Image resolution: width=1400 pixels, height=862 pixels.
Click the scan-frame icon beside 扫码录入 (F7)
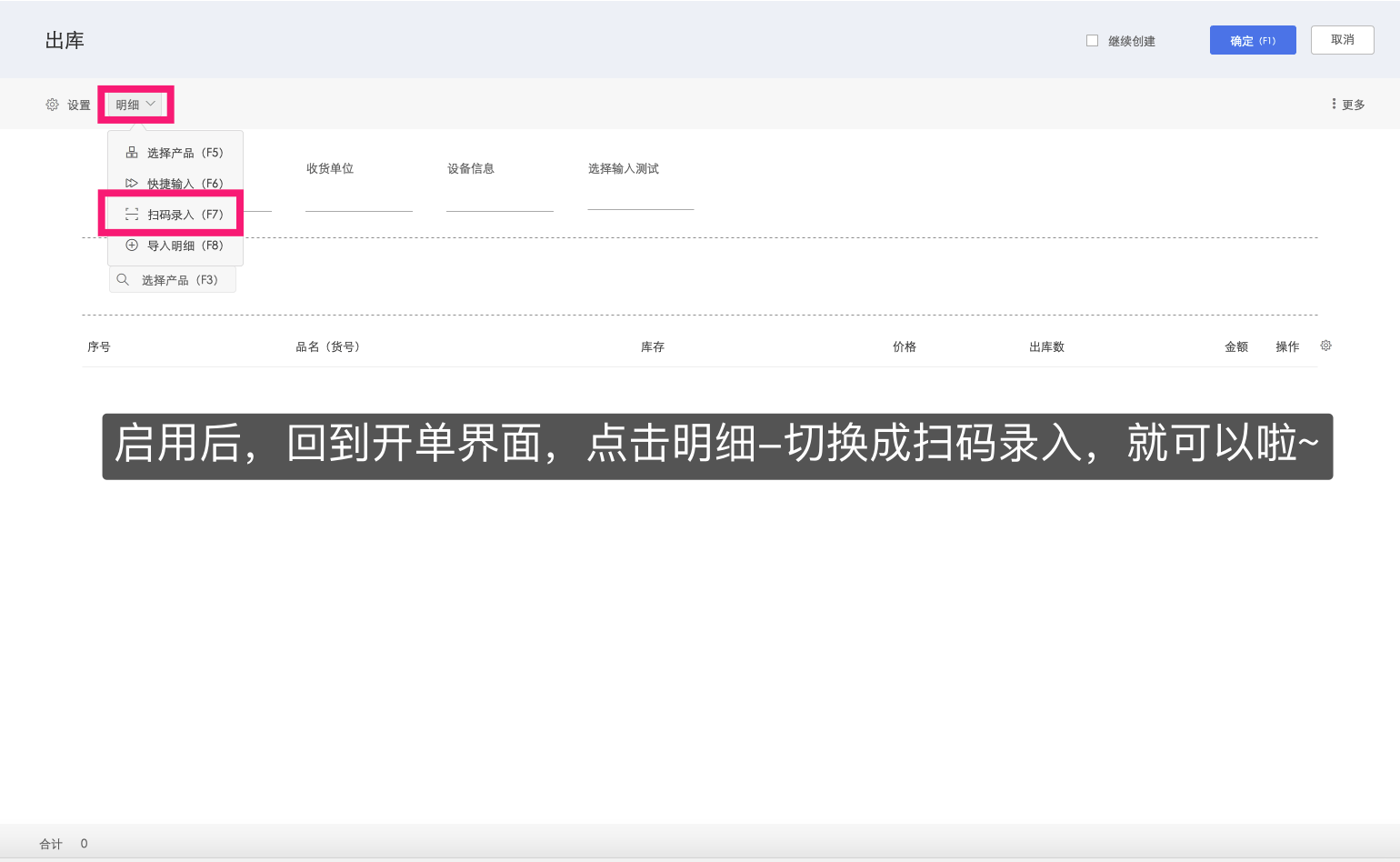point(131,214)
